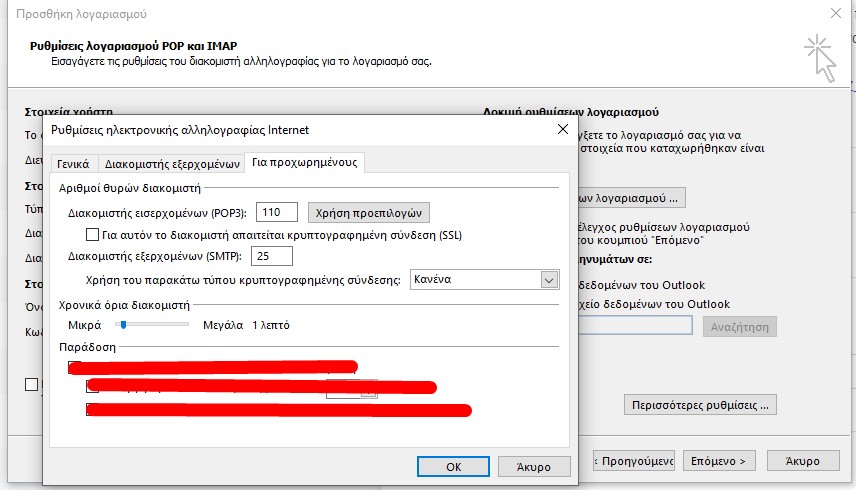Close the Internet e-mail settings dialog
The image size is (856, 490).
coord(561,129)
